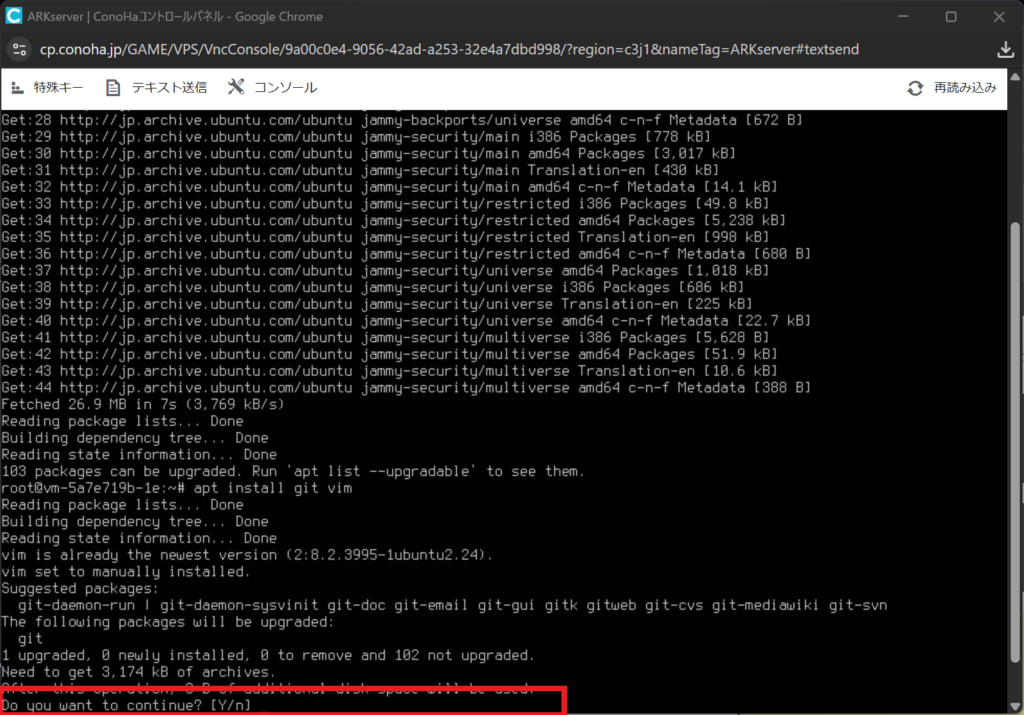Open the テキスト送信 text send menu

point(169,88)
